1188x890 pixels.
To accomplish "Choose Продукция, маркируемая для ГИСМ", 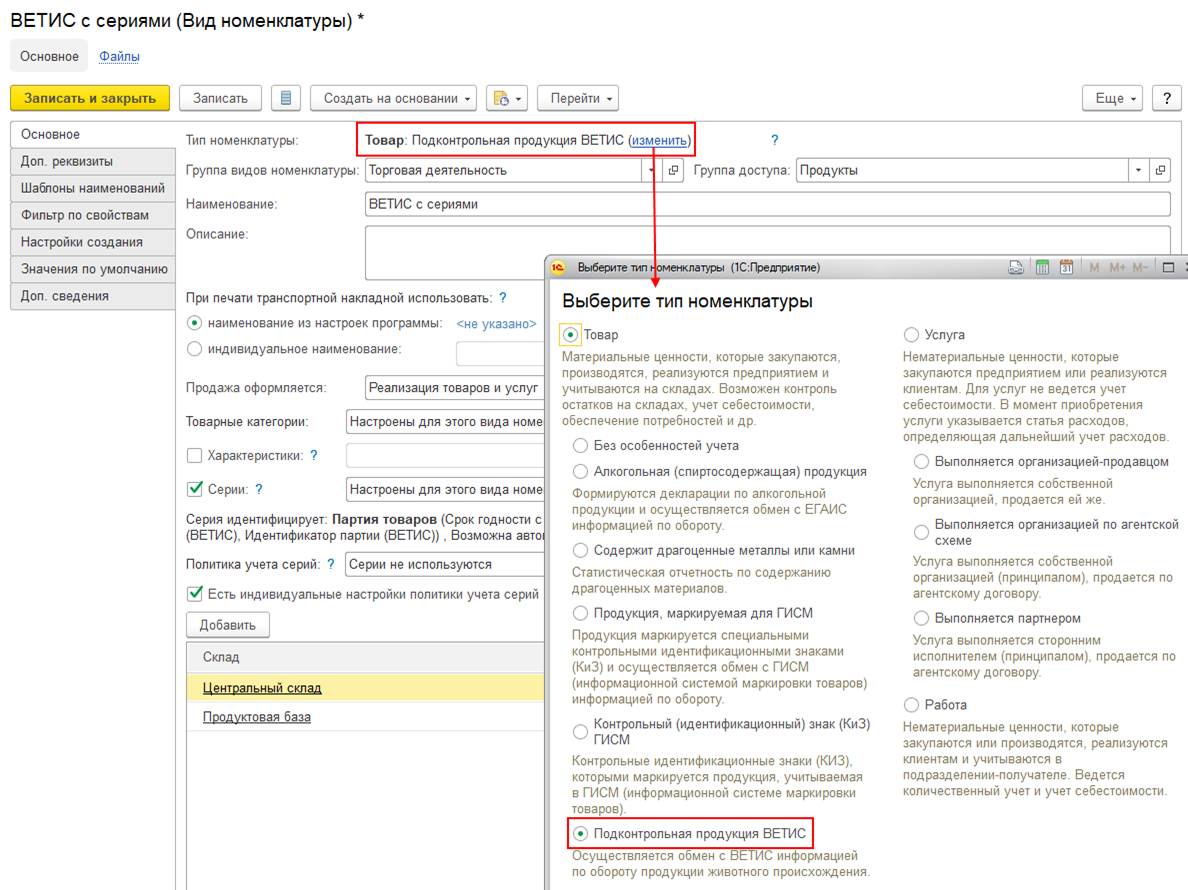I will tap(580, 614).
